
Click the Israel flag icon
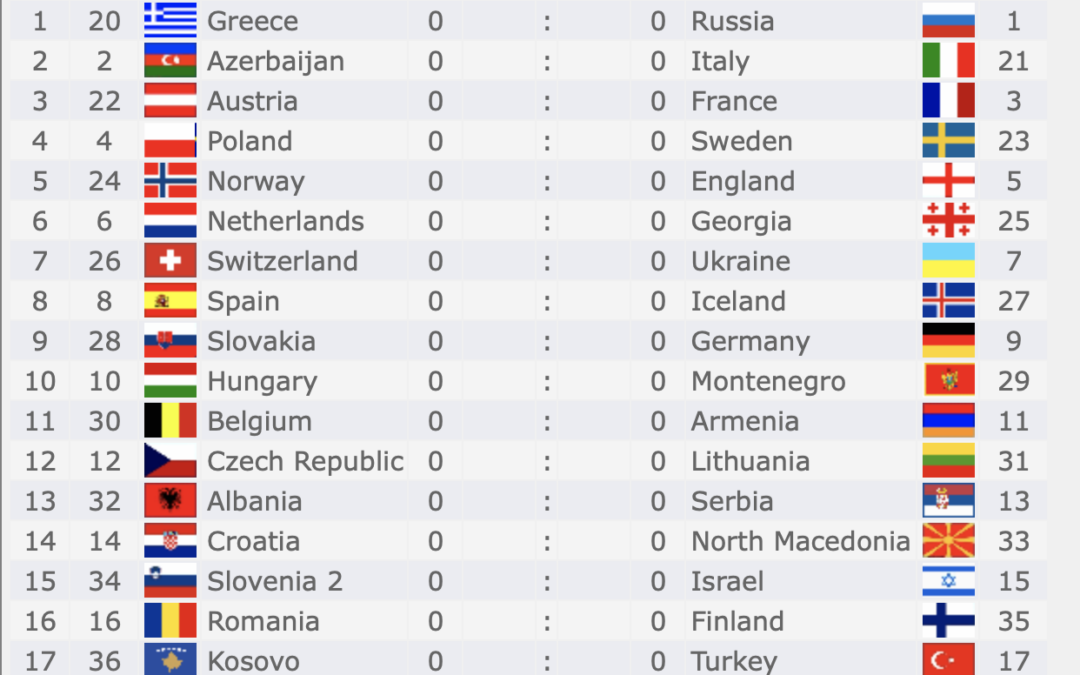point(948,581)
